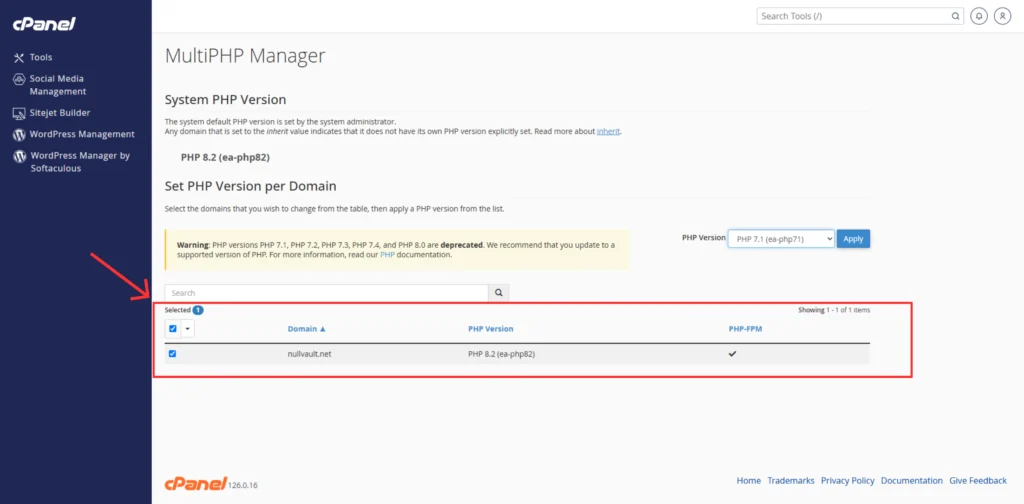
Task: Sort the table by Domain column
Action: point(306,329)
